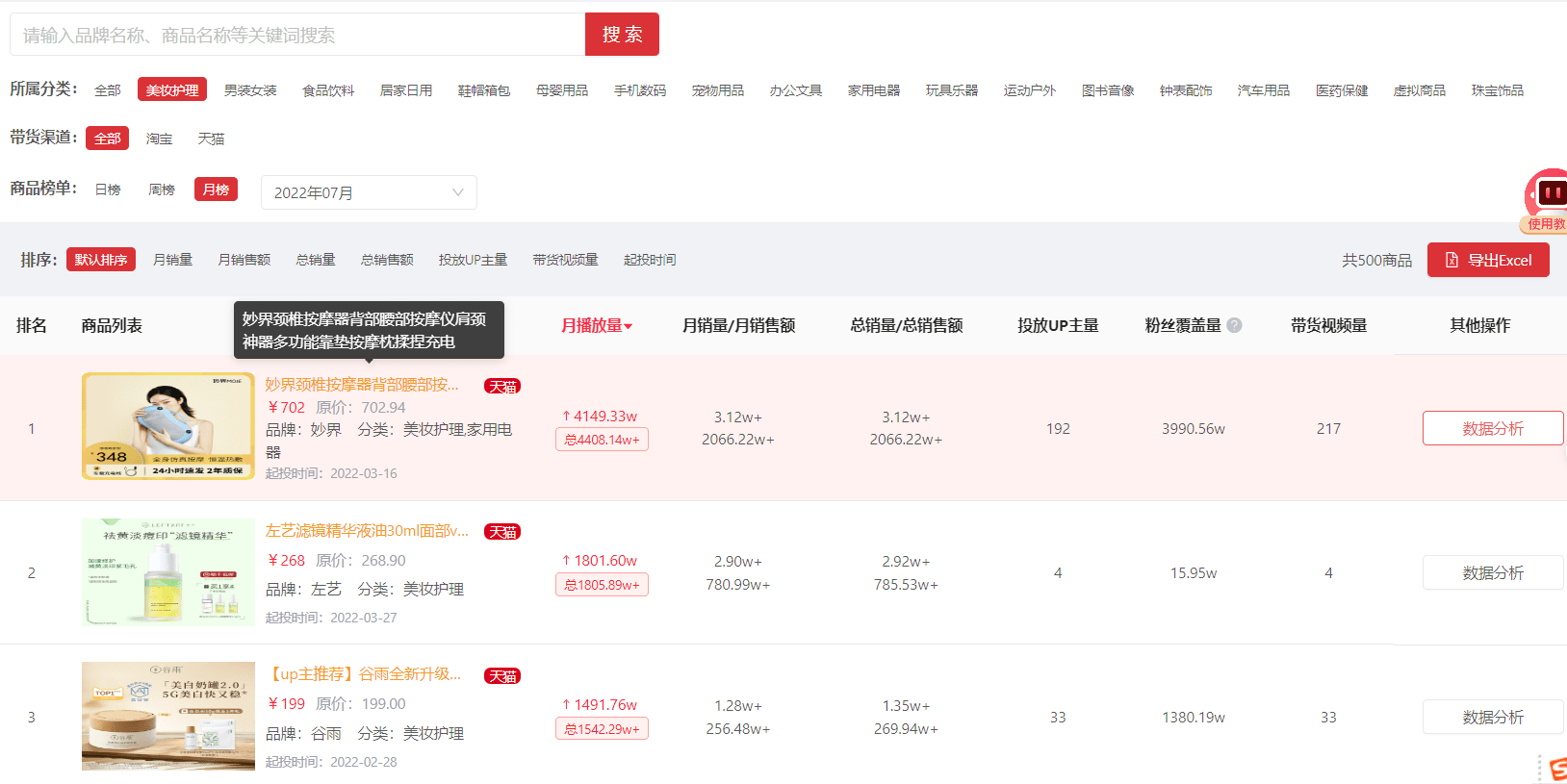
Task: Click 天猫 badge on the 妙界 product
Action: coord(502,387)
